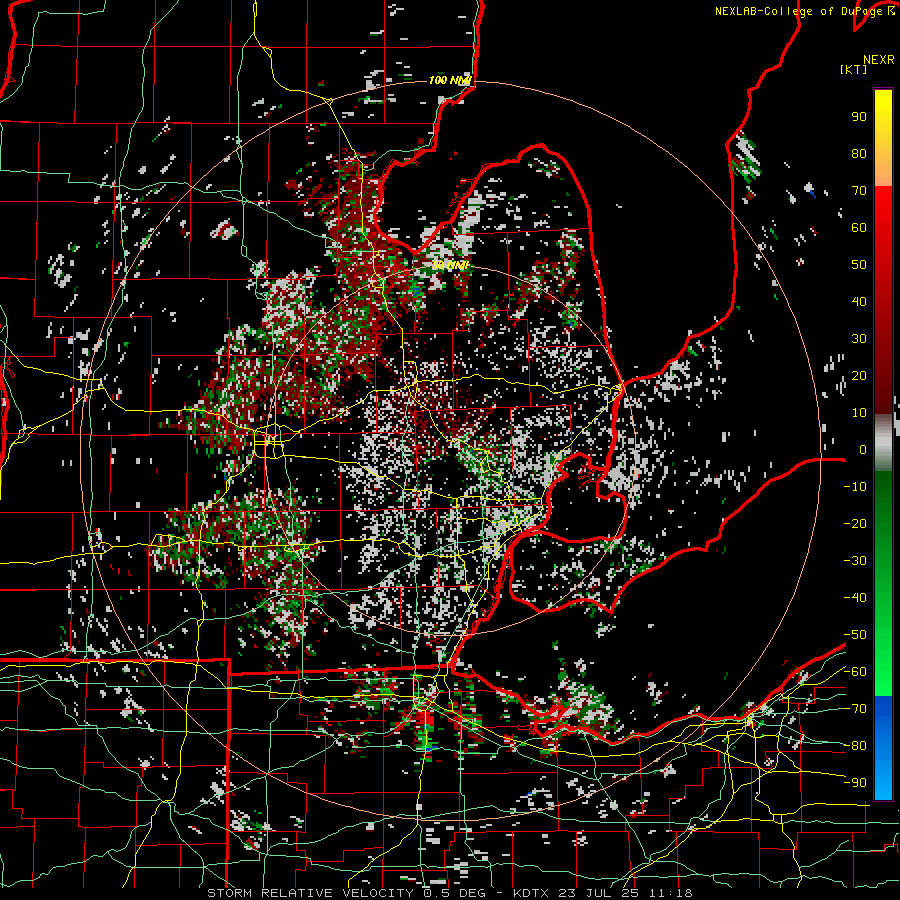This screenshot has height=900, width=900.
Task: Click the -30 value on velocity scale
Action: tap(855, 561)
